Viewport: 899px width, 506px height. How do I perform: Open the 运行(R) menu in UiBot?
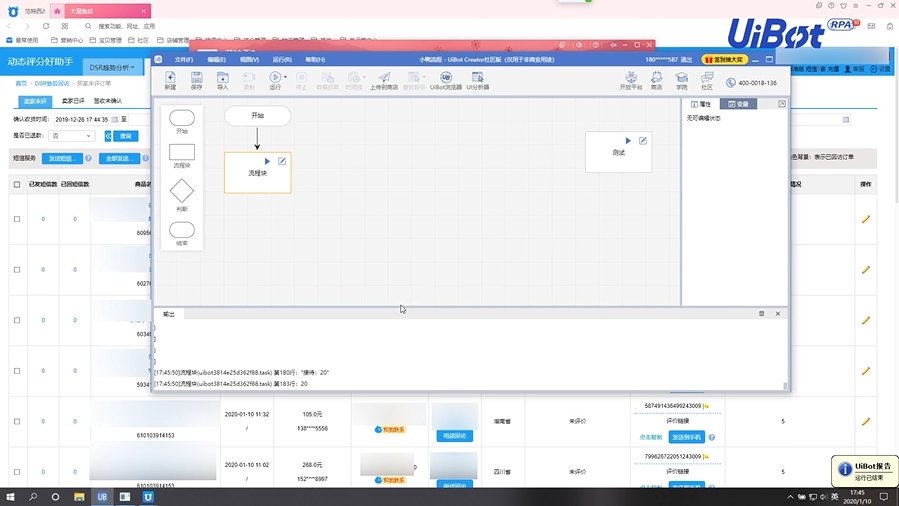coord(282,60)
